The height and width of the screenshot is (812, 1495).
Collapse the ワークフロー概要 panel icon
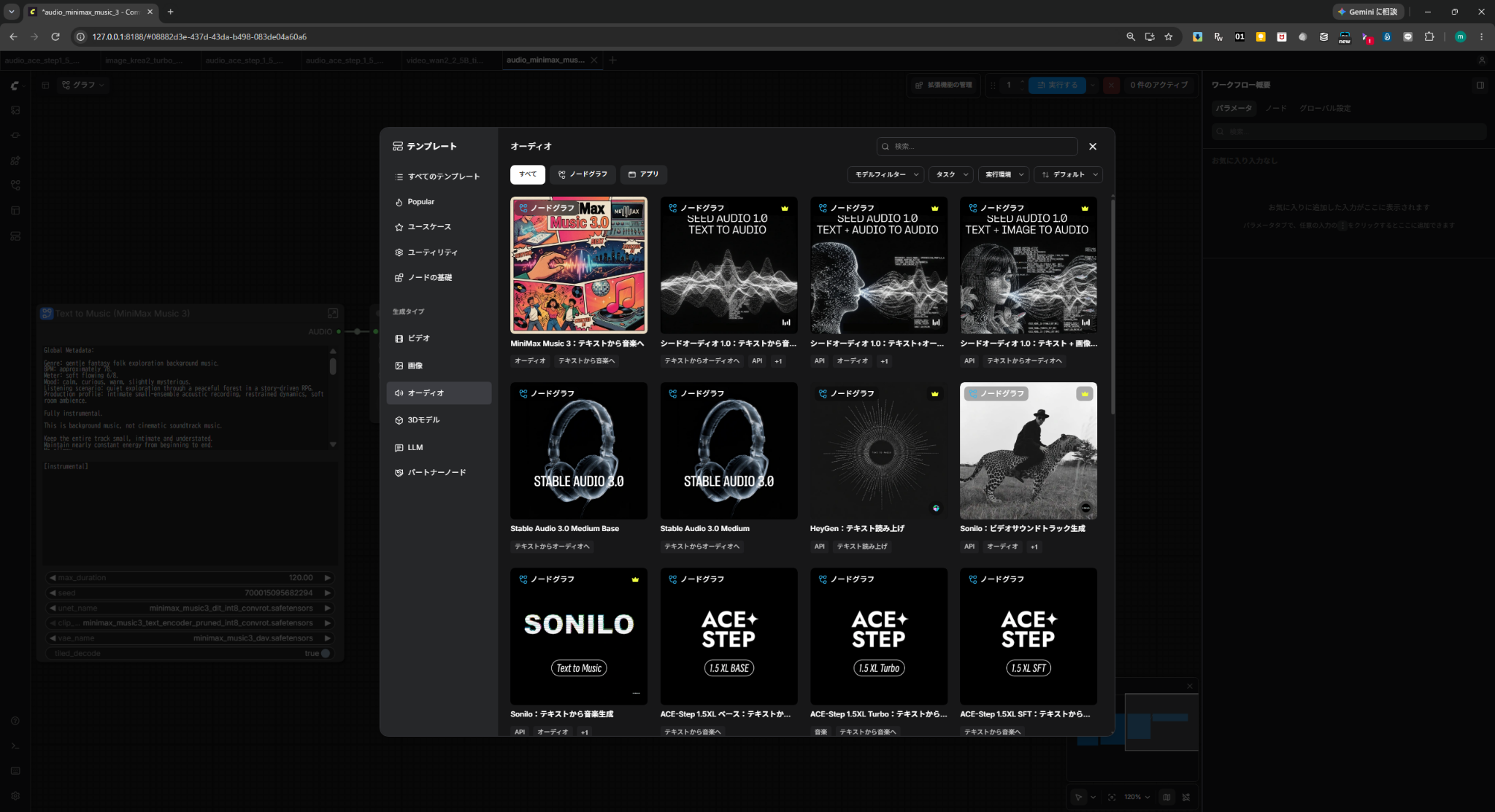(1480, 85)
